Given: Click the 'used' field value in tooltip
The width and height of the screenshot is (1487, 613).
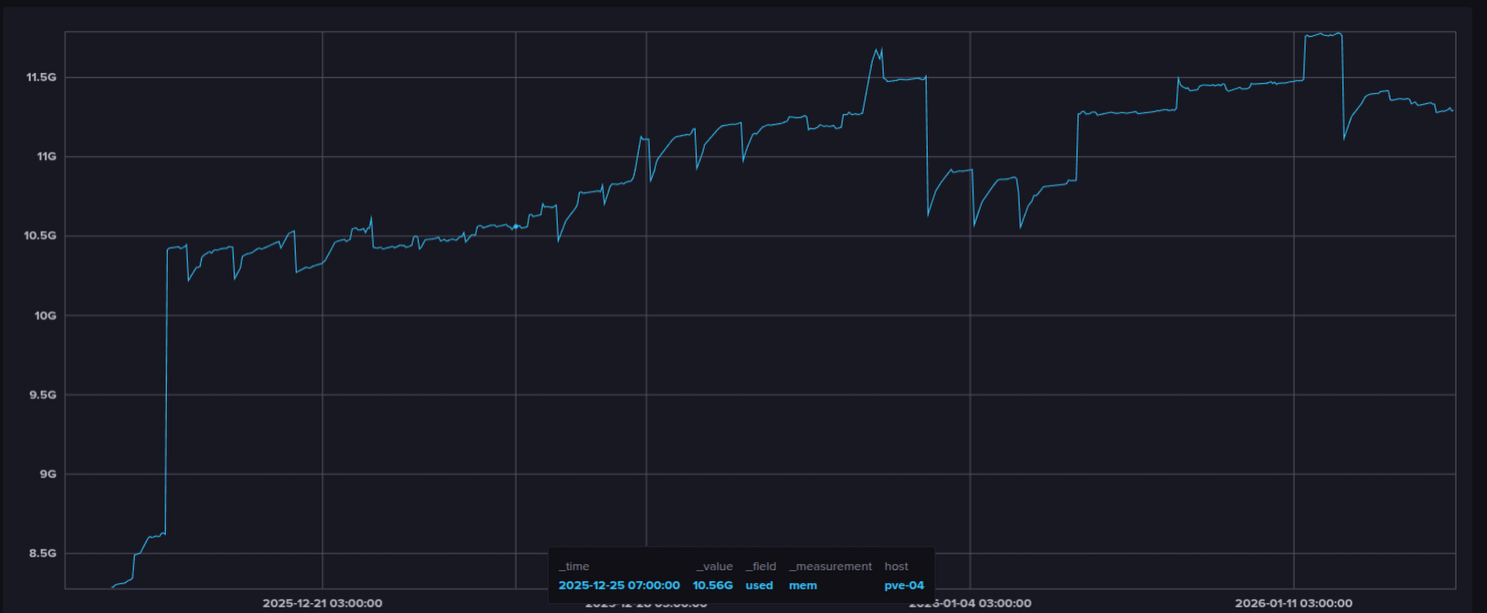Looking at the screenshot, I should 759,585.
